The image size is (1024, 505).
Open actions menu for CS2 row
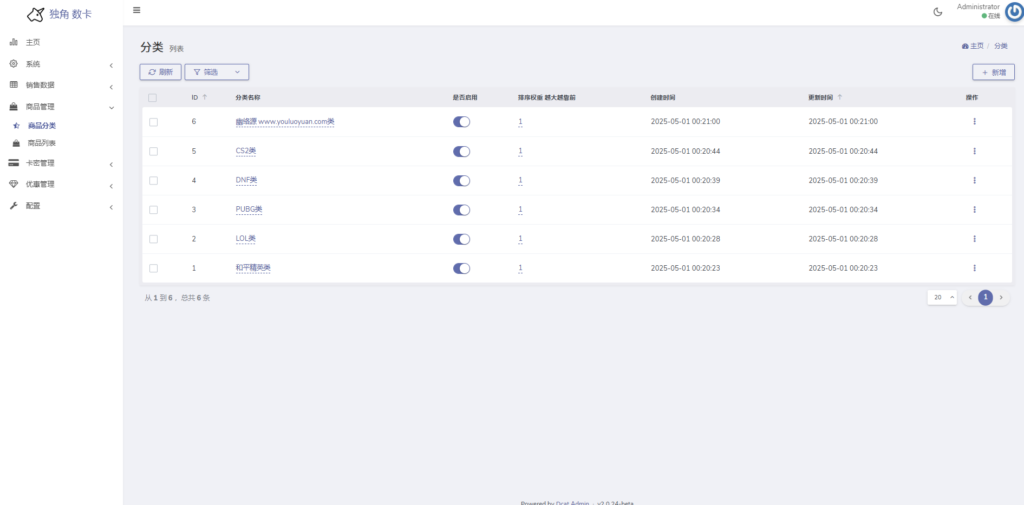click(974, 151)
